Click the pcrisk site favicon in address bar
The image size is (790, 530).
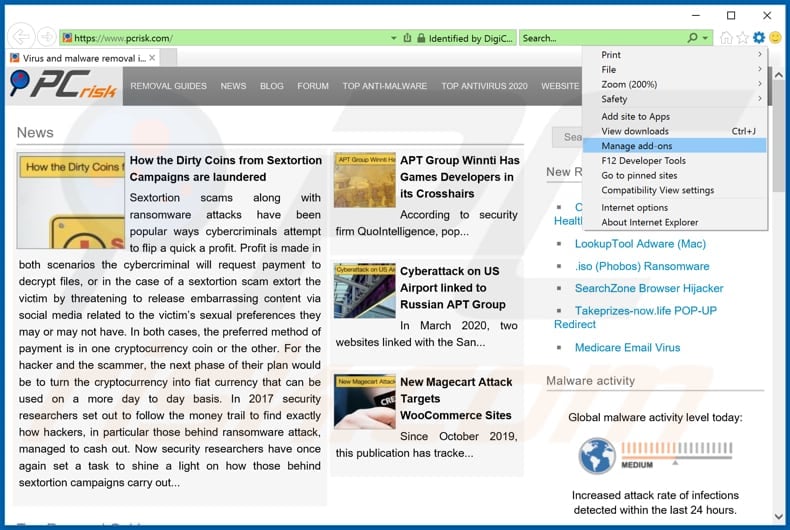click(x=67, y=38)
